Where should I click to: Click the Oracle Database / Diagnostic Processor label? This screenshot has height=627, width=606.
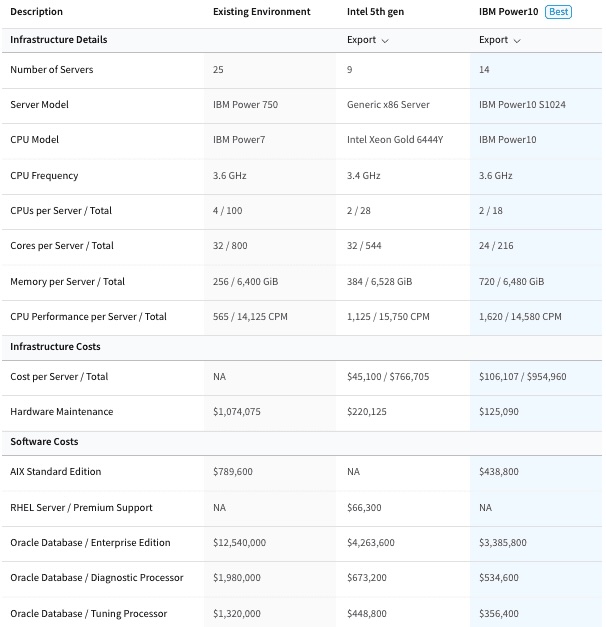point(97,577)
